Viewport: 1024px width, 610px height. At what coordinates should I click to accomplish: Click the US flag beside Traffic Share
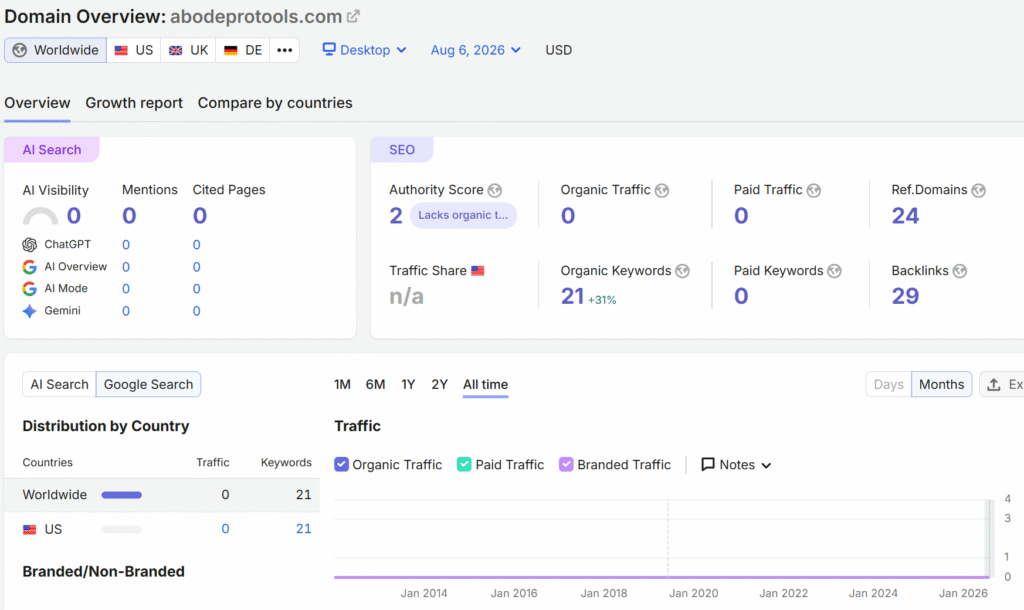point(478,271)
